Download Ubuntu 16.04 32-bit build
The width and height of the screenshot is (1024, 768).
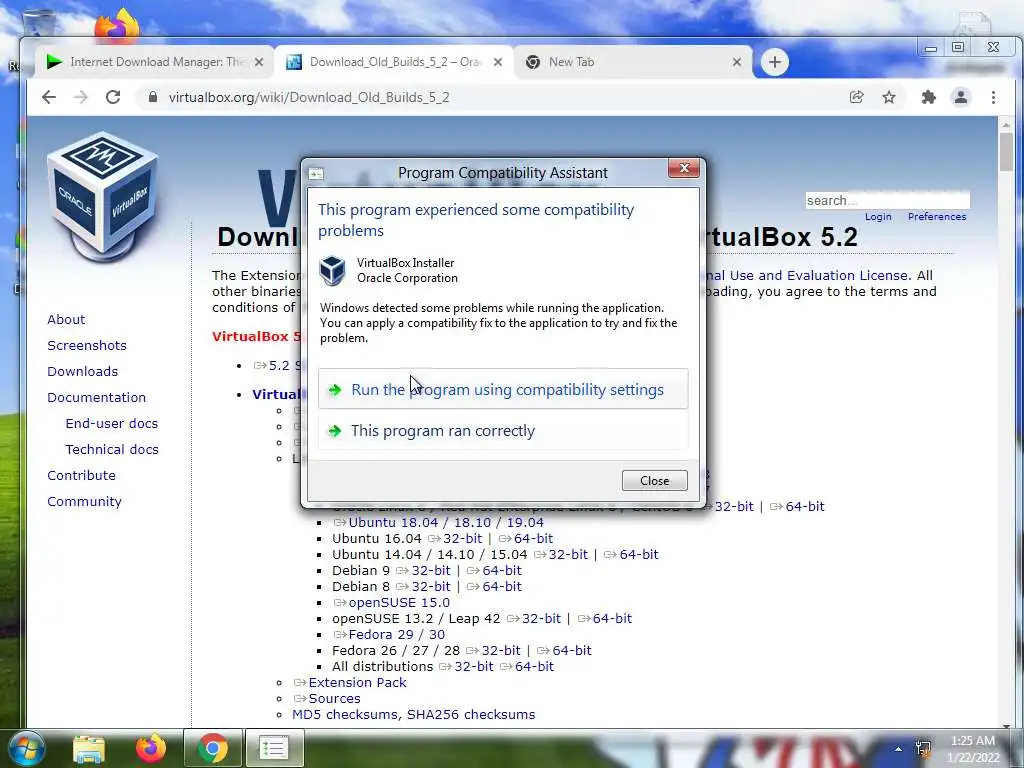coord(462,539)
